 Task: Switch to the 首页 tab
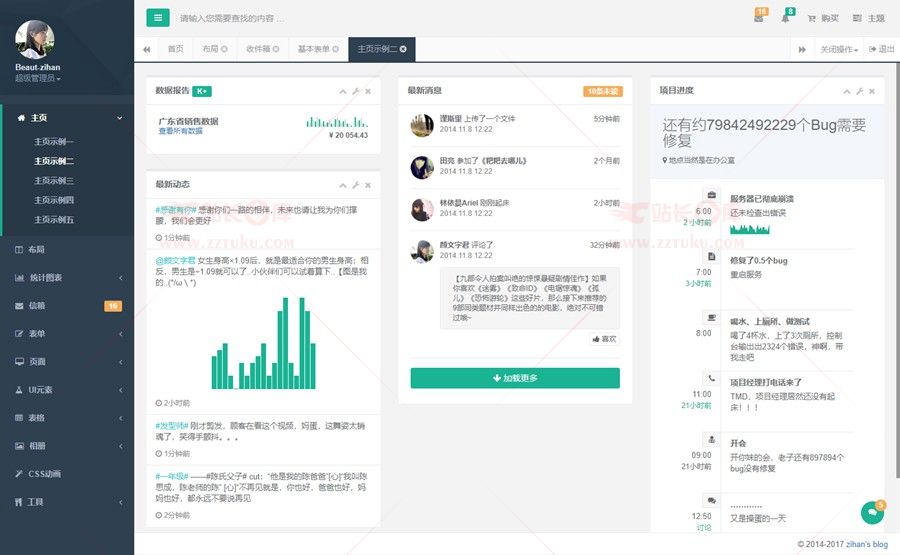click(x=175, y=49)
